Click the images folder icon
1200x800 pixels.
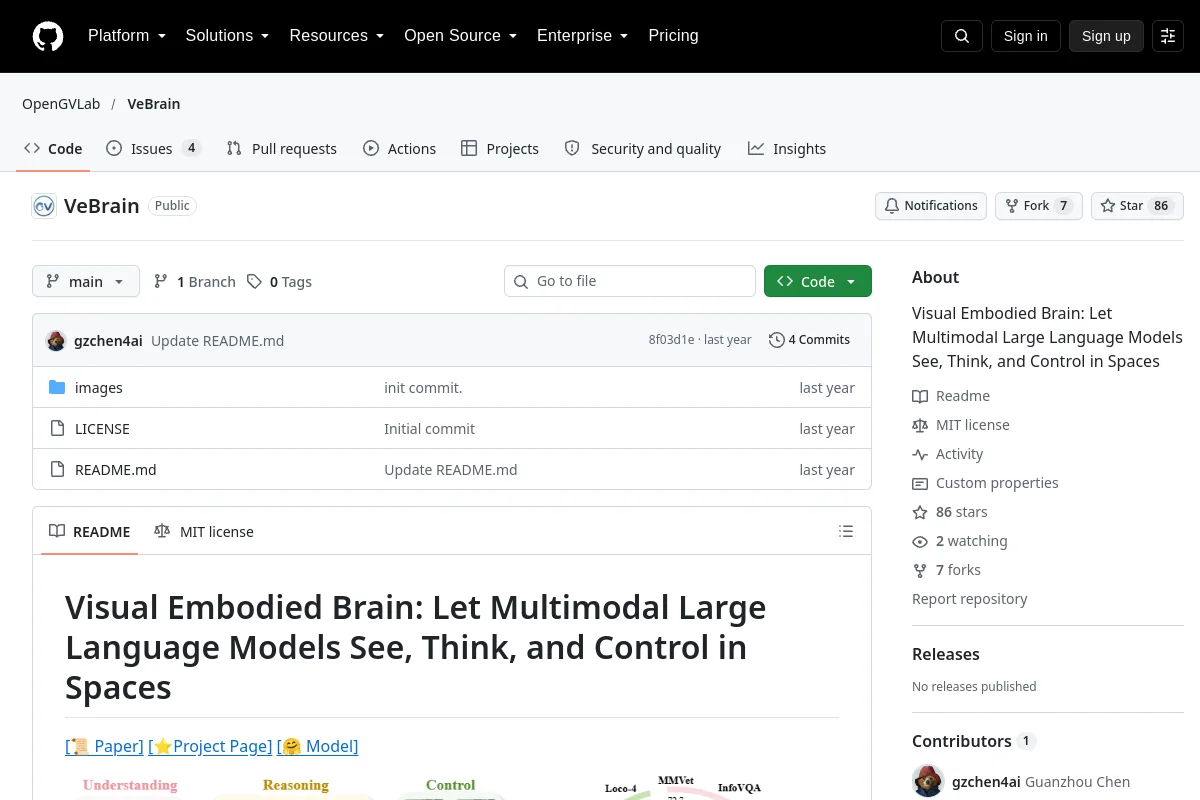57,388
